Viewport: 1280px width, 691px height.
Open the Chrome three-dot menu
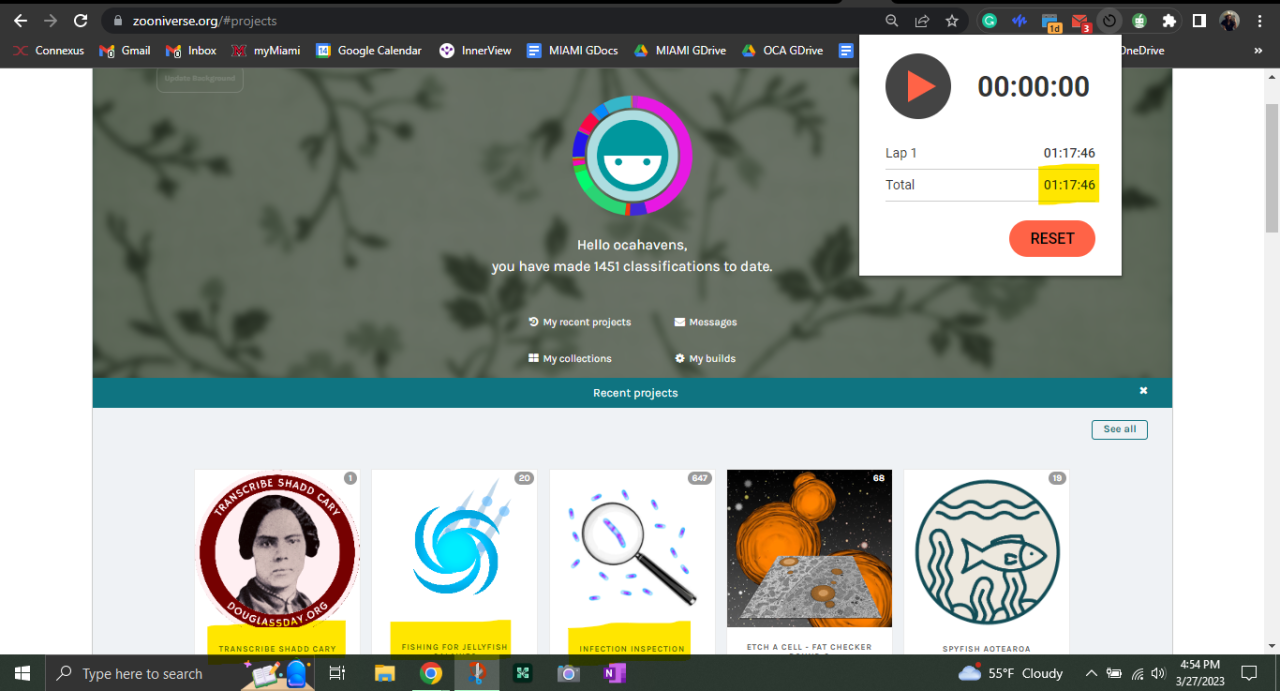(1259, 20)
